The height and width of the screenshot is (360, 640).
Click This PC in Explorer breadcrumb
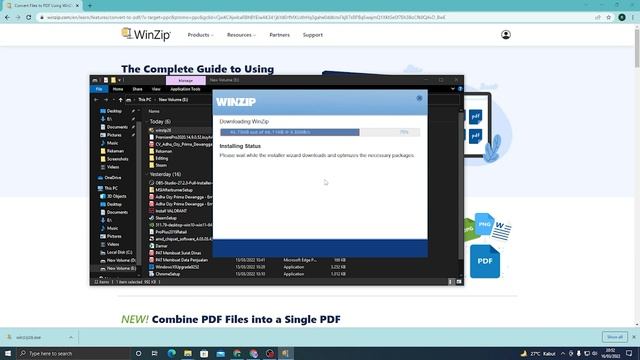144,100
